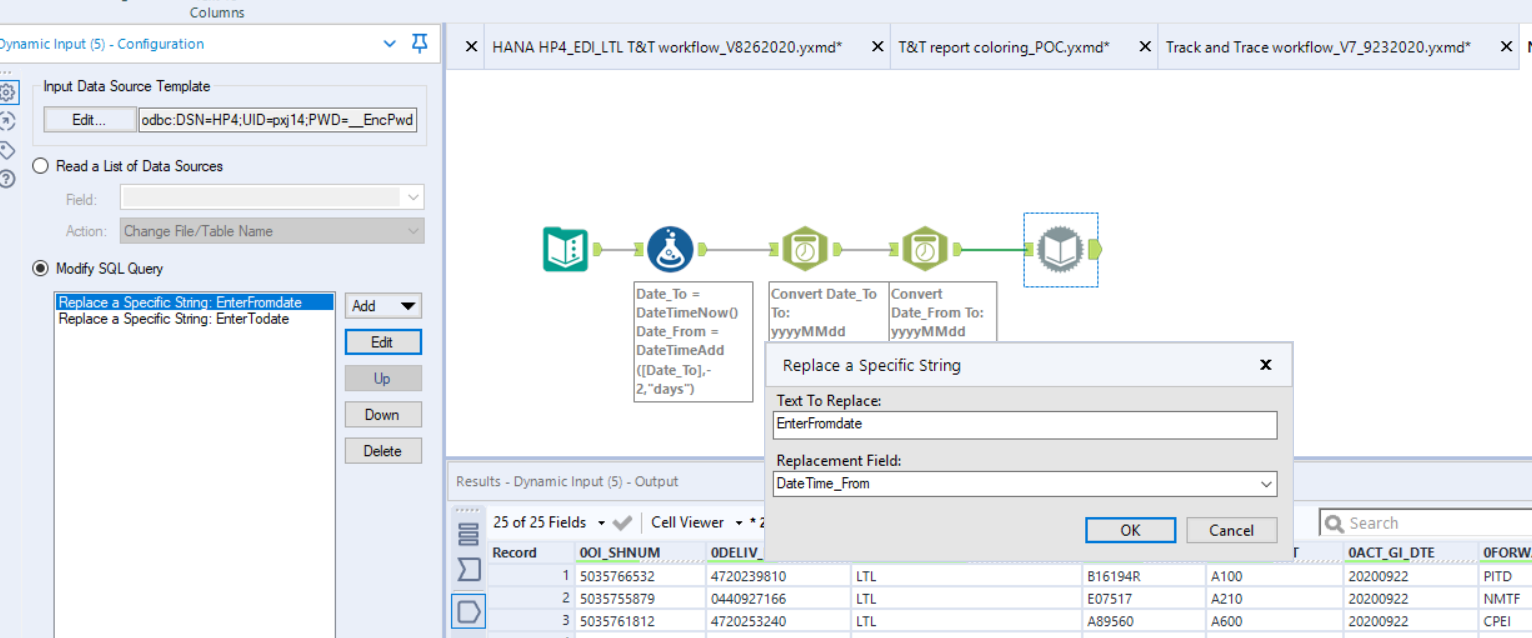
Task: Click the first DateTime tool on canvas
Action: click(804, 250)
